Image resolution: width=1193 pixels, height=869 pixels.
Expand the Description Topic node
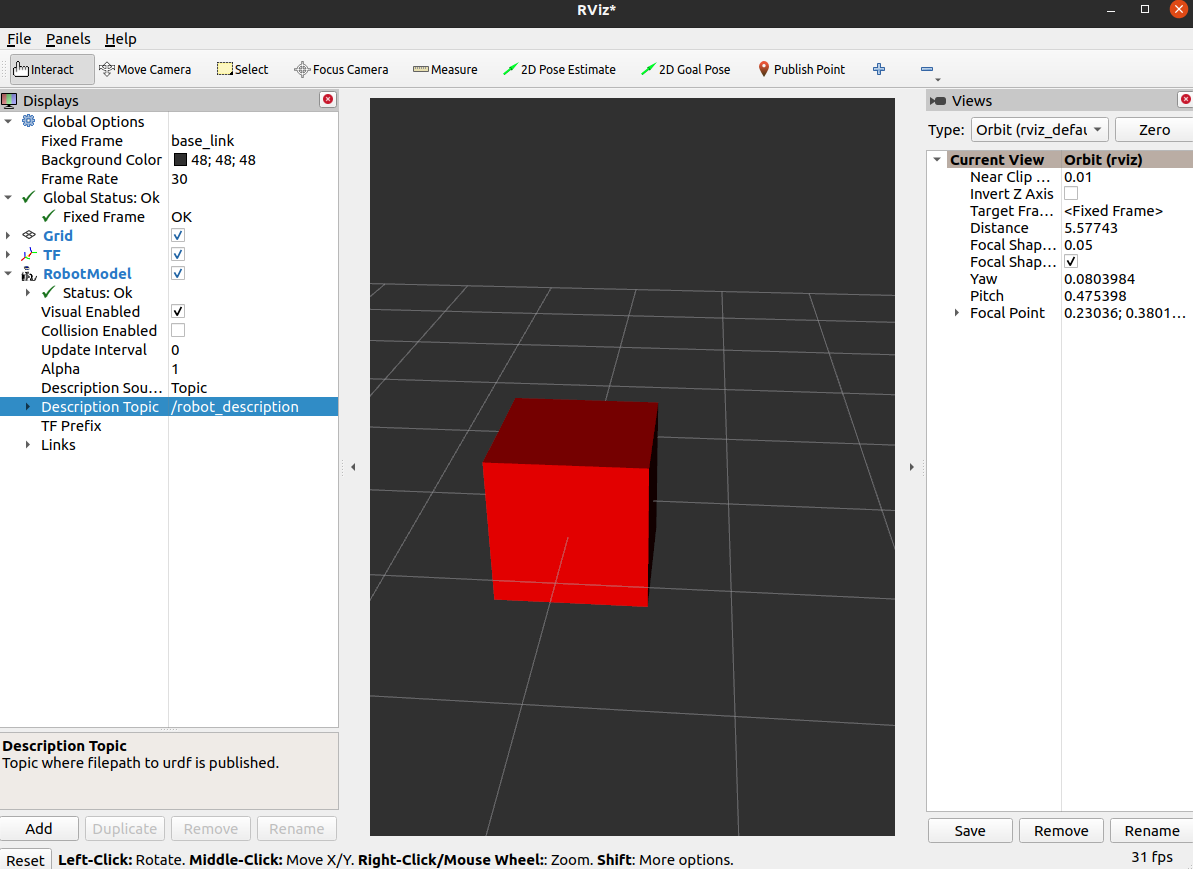28,406
